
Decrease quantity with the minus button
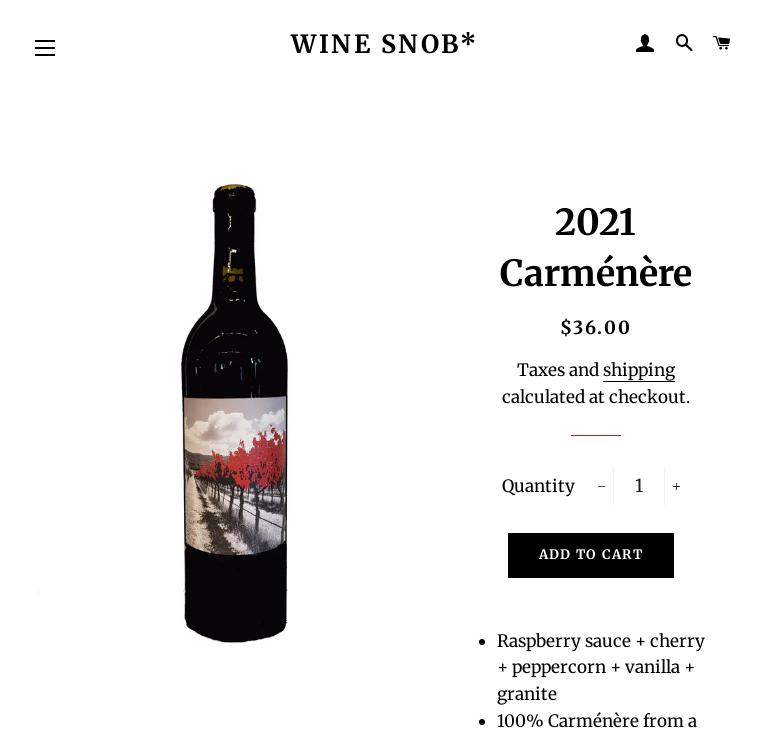(601, 486)
